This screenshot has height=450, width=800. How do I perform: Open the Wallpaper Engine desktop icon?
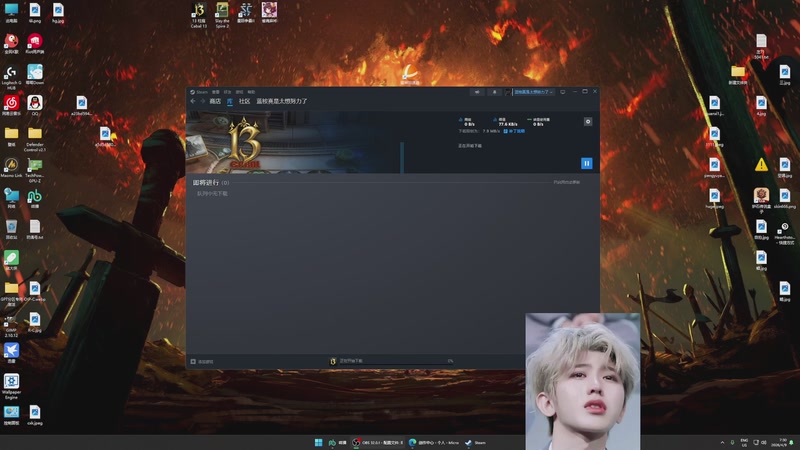pyautogui.click(x=11, y=386)
